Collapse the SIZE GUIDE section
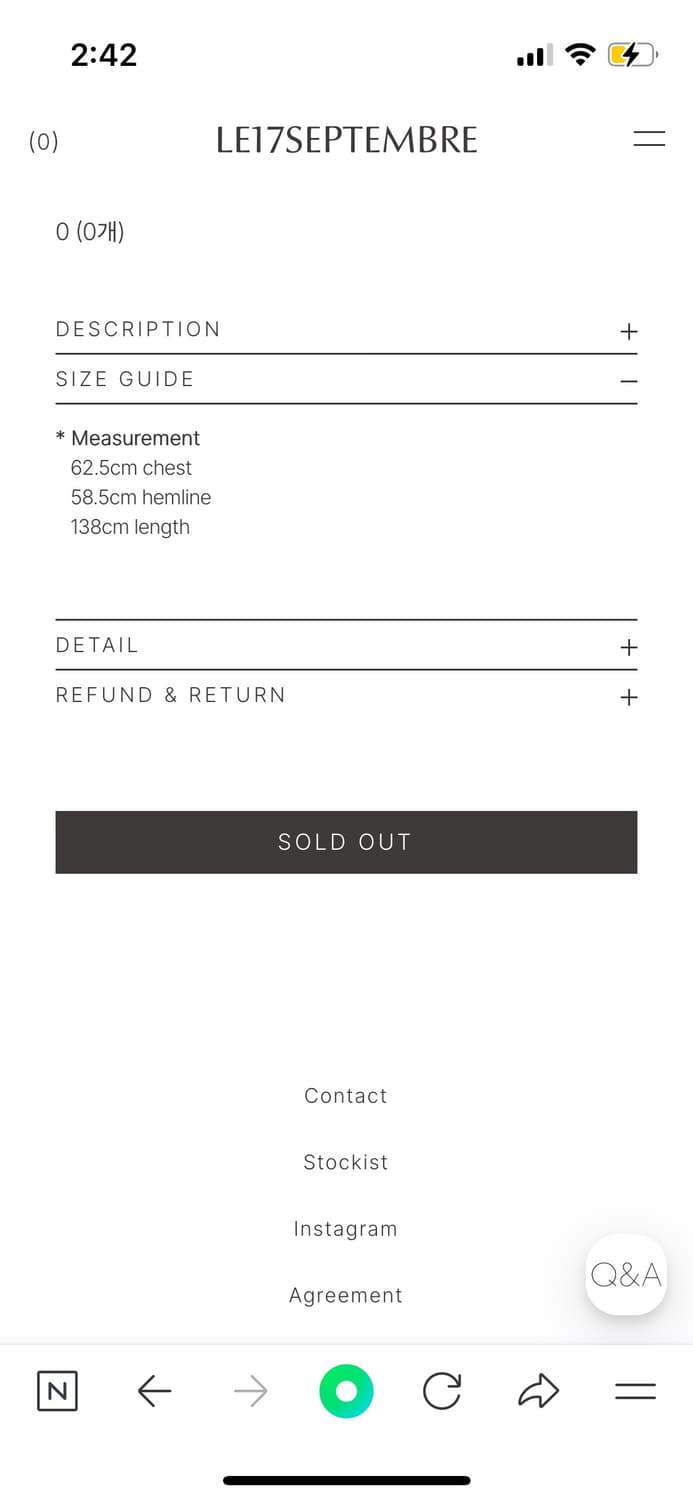This screenshot has width=693, height=1500. point(628,381)
